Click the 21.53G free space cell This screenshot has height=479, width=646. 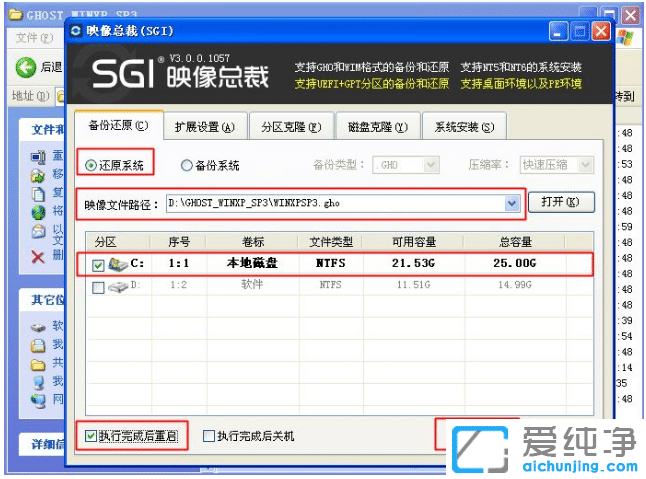pos(413,263)
